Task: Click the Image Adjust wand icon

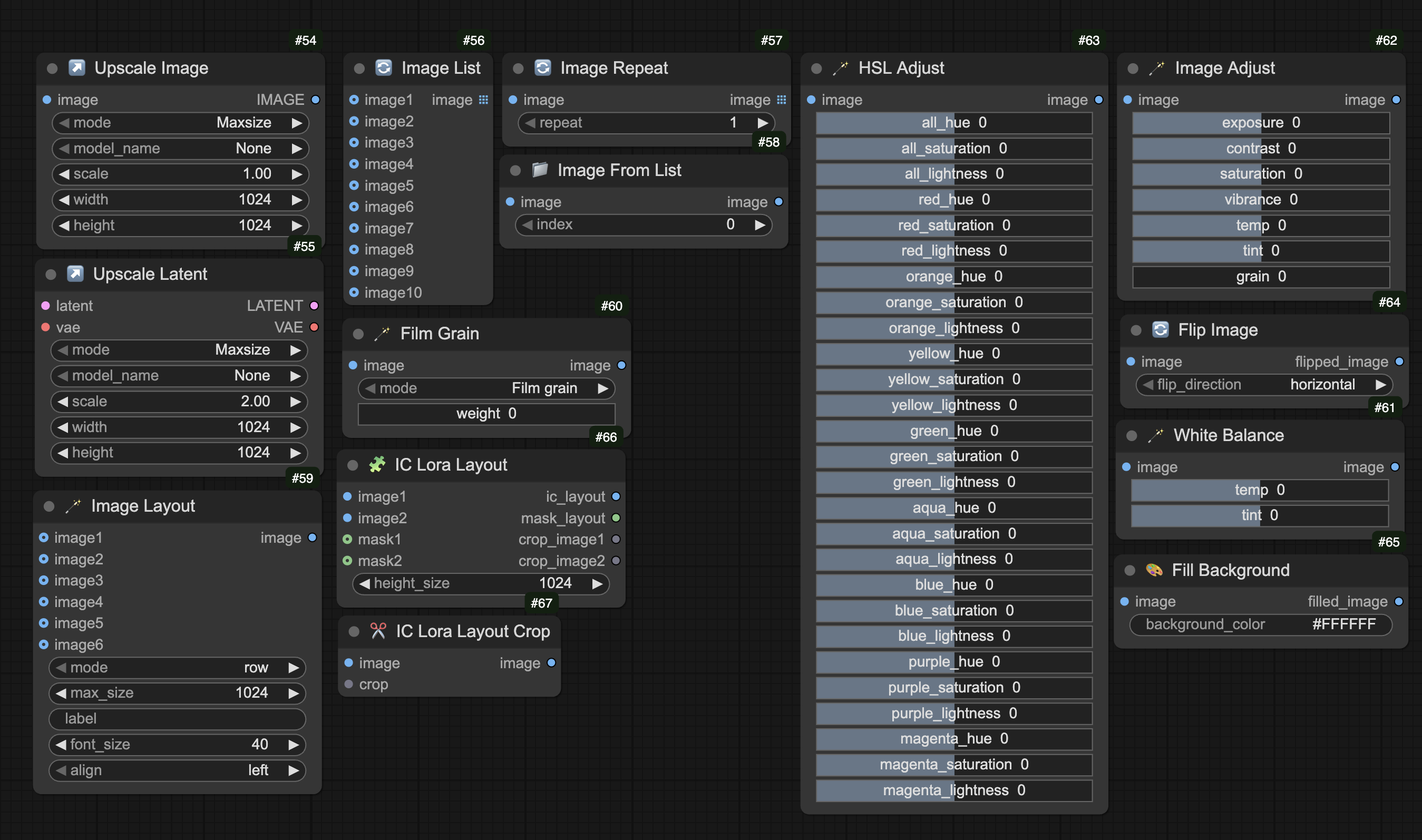Action: 1157,68
